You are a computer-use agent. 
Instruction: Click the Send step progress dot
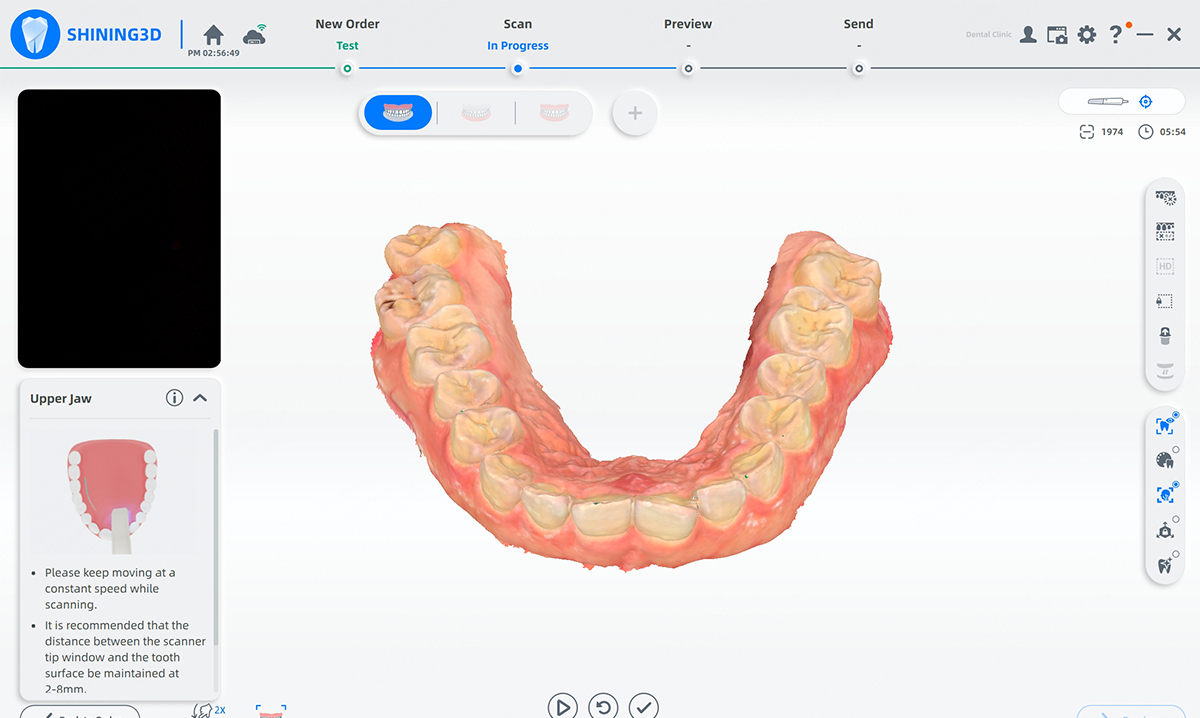click(858, 69)
